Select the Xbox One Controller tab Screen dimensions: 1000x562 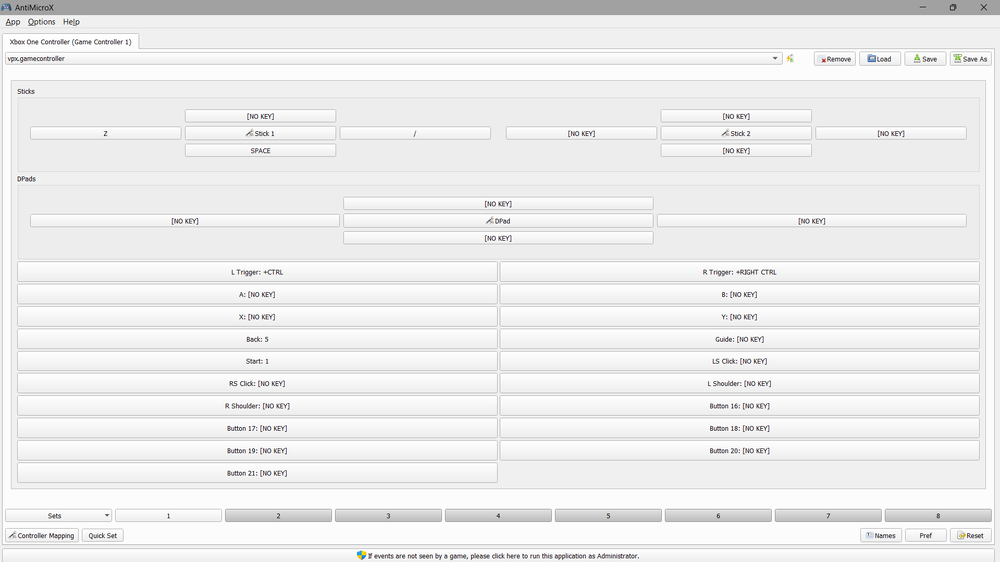point(70,42)
